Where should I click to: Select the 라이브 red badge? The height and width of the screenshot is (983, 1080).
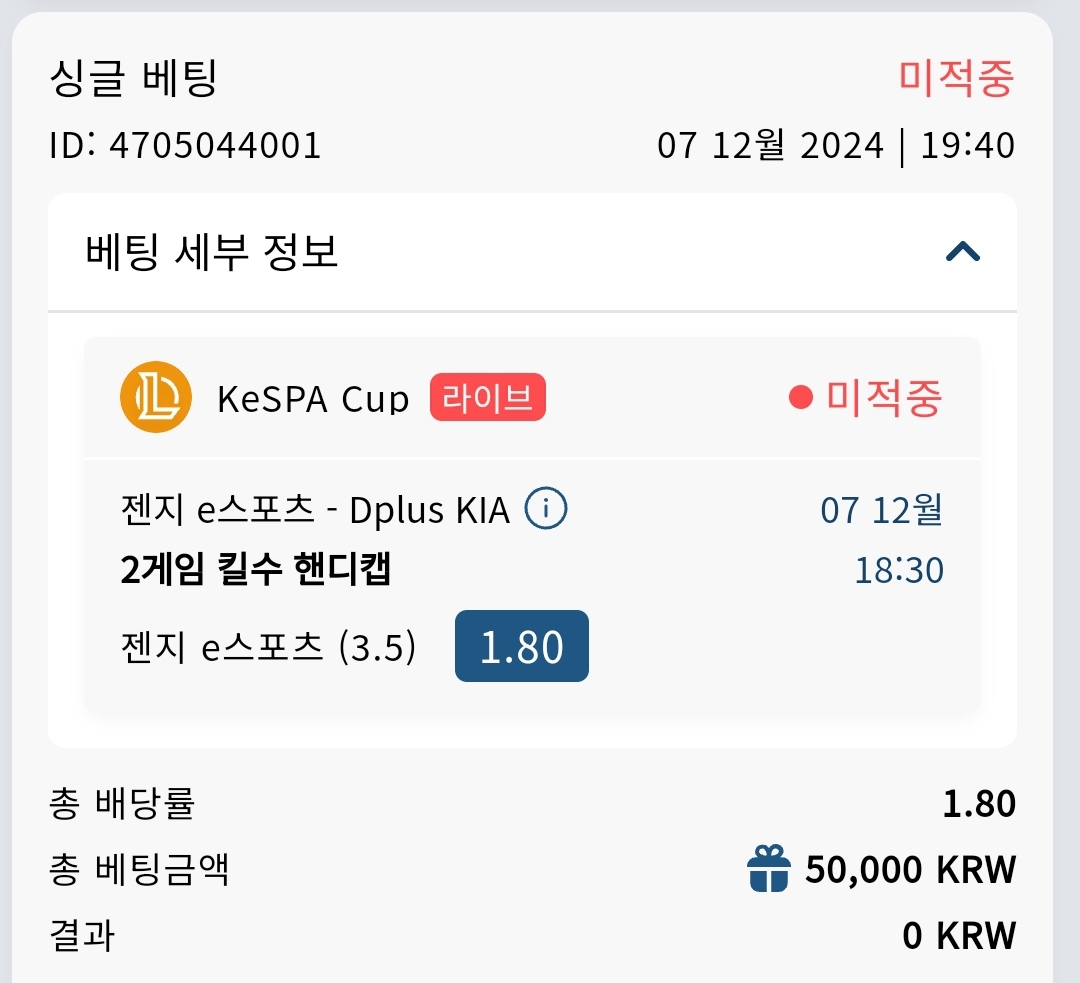[x=488, y=397]
